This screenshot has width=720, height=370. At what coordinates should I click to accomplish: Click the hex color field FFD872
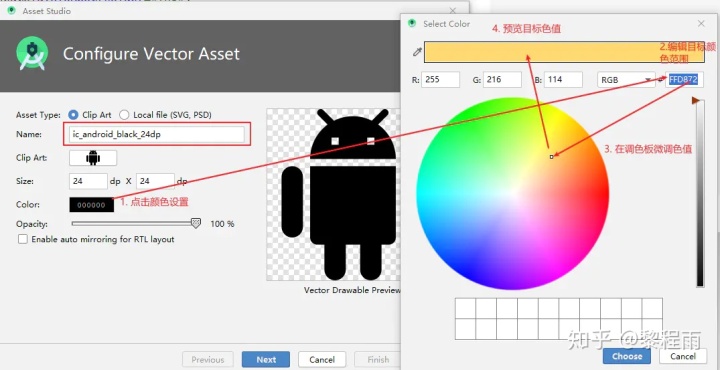(x=684, y=79)
